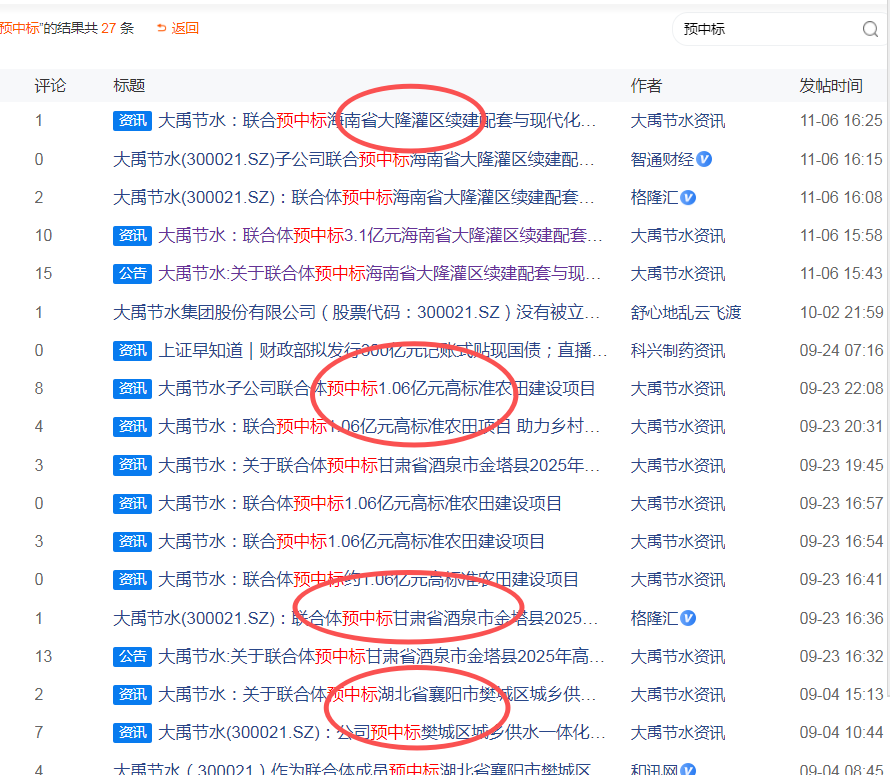
Task: Click comment count 13 on 公告 row
Action: click(x=43, y=656)
